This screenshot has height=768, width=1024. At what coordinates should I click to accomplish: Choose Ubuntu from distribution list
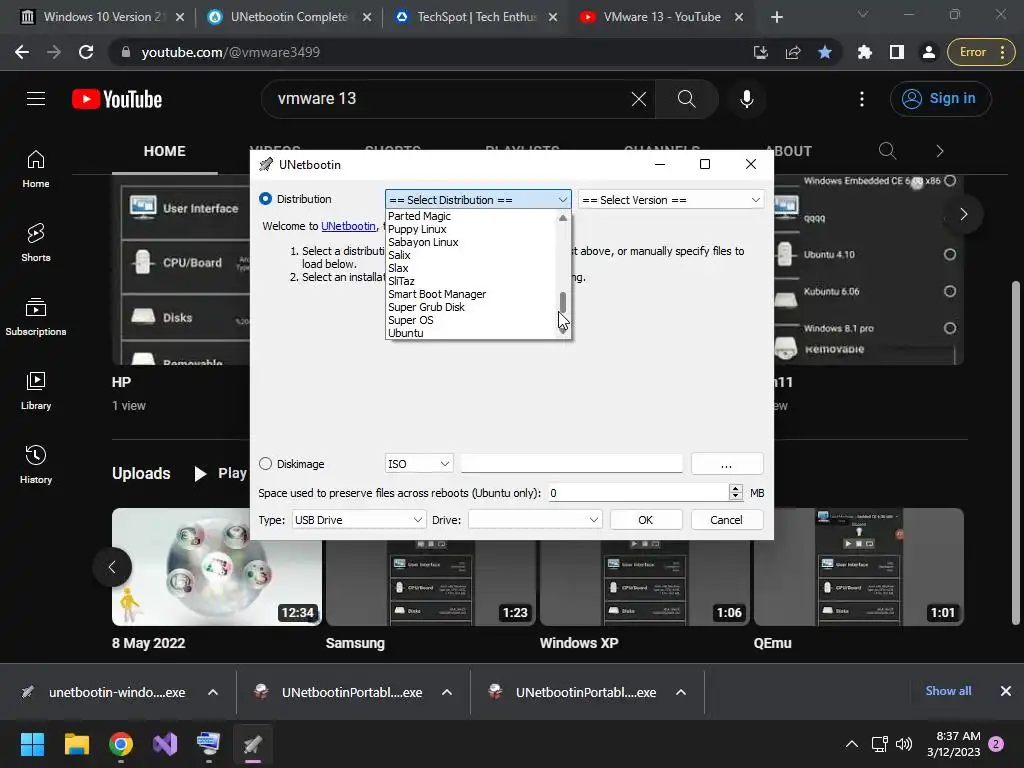[x=406, y=333]
